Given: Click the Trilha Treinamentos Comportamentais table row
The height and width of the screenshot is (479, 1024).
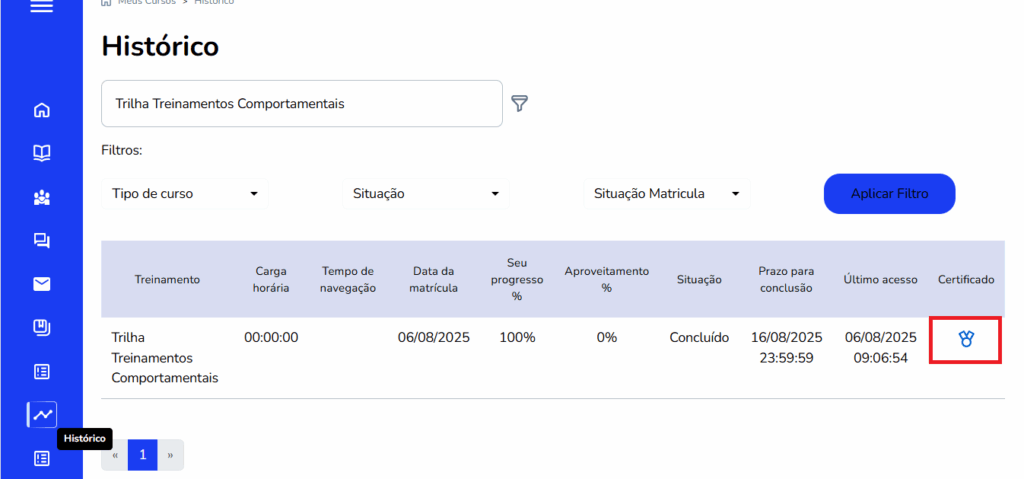Looking at the screenshot, I should [164, 357].
